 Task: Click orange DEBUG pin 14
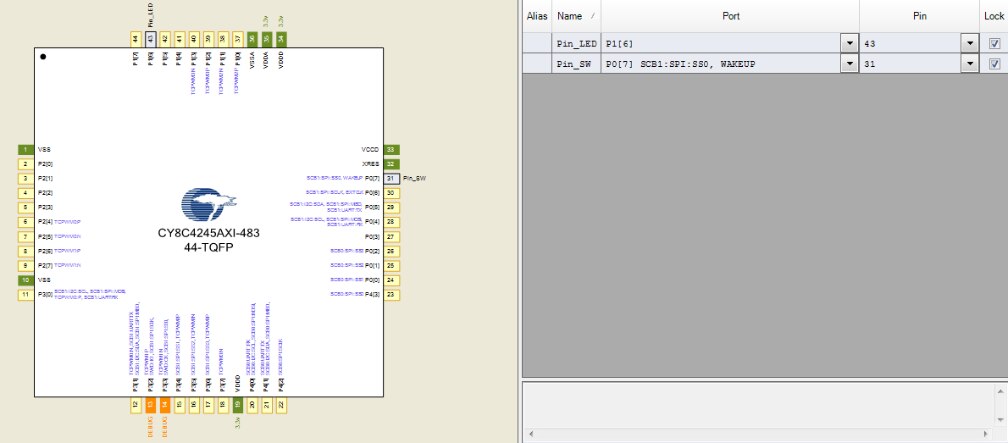165,405
